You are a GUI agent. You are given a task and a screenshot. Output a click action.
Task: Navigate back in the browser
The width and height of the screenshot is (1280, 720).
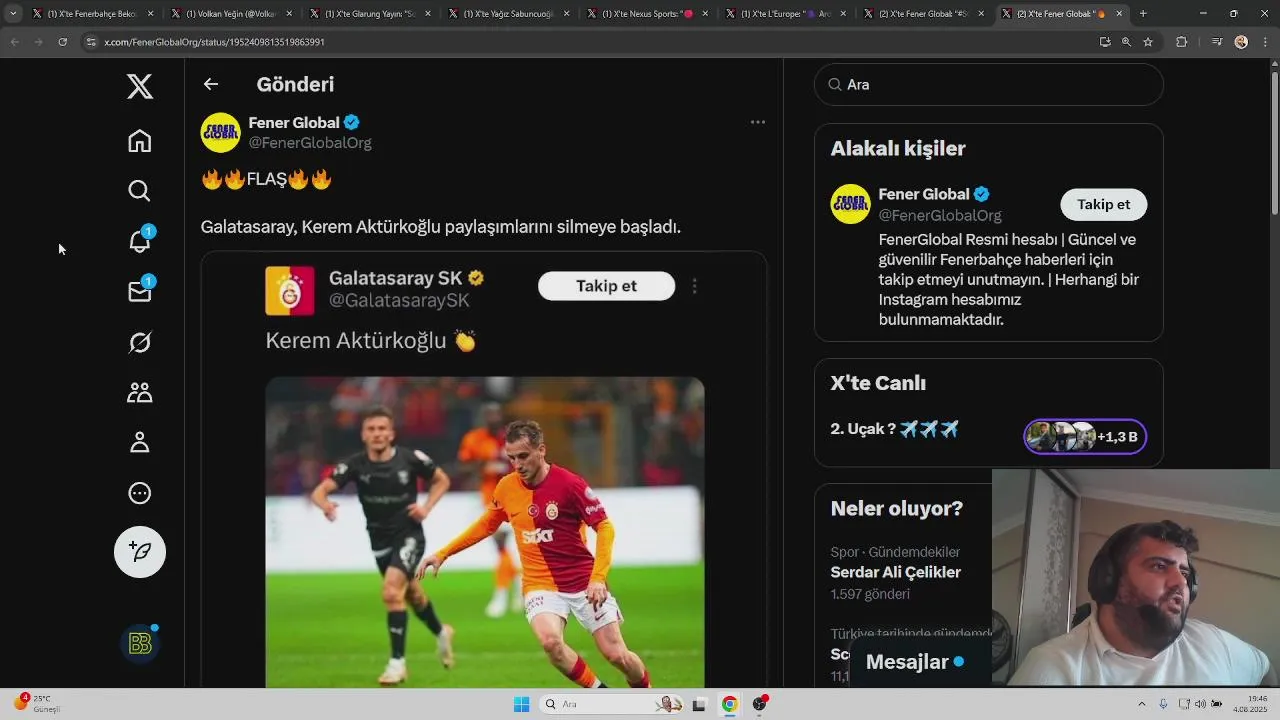tap(15, 42)
